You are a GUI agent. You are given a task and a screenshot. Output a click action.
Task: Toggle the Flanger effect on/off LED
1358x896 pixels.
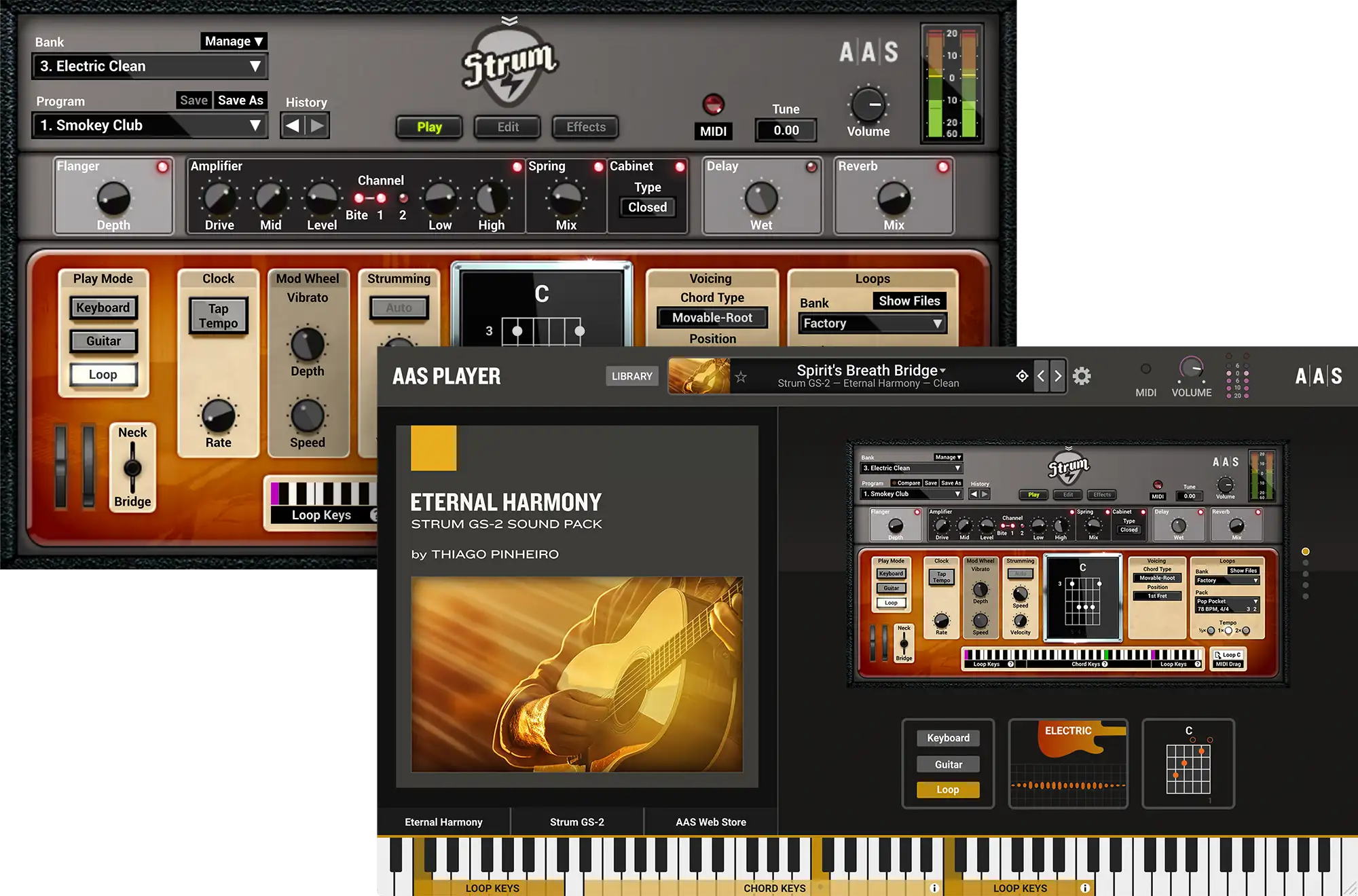[x=163, y=167]
